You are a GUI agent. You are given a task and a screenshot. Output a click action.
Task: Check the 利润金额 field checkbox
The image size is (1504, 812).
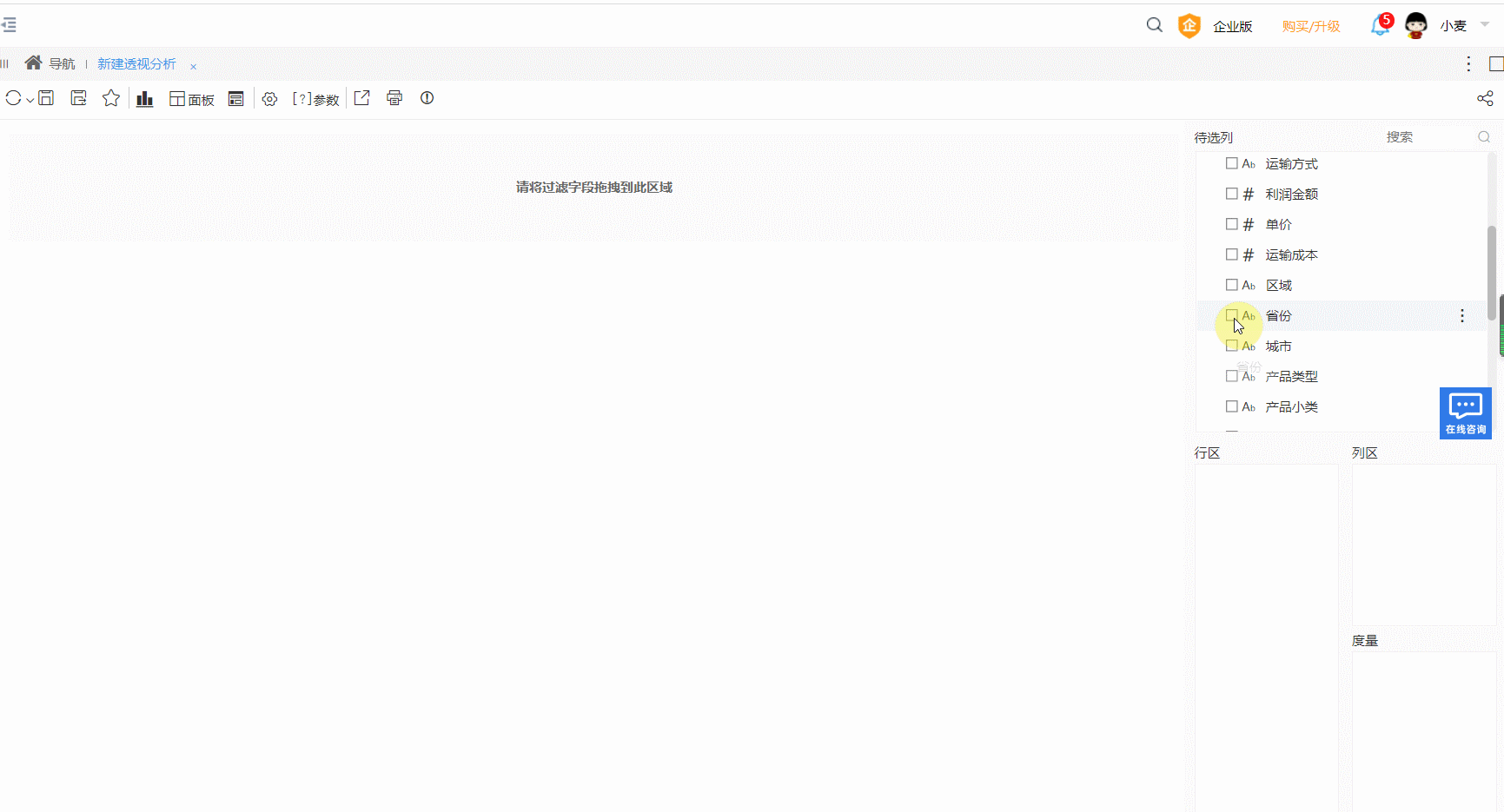coord(1232,194)
